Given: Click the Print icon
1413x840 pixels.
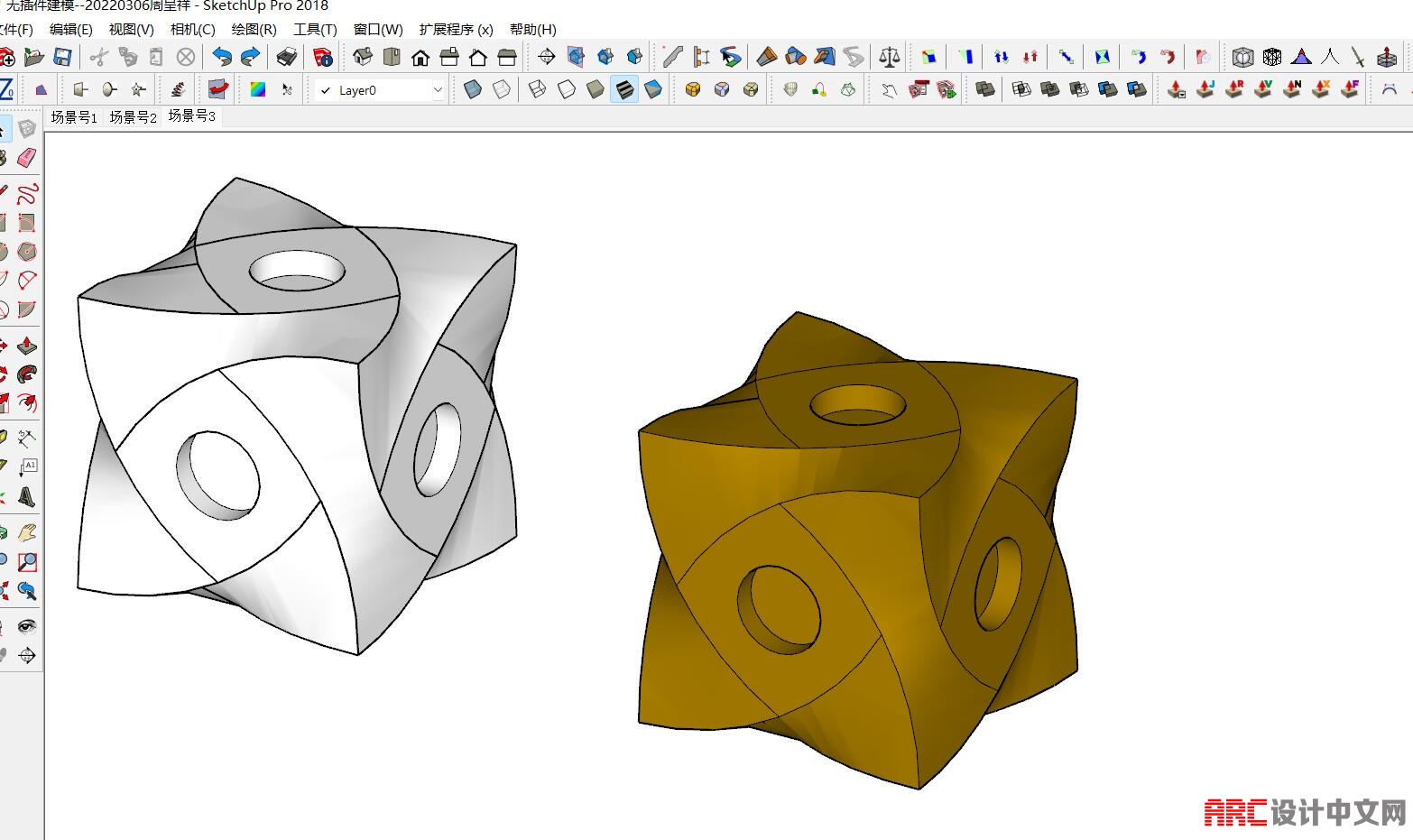Looking at the screenshot, I should tap(287, 58).
